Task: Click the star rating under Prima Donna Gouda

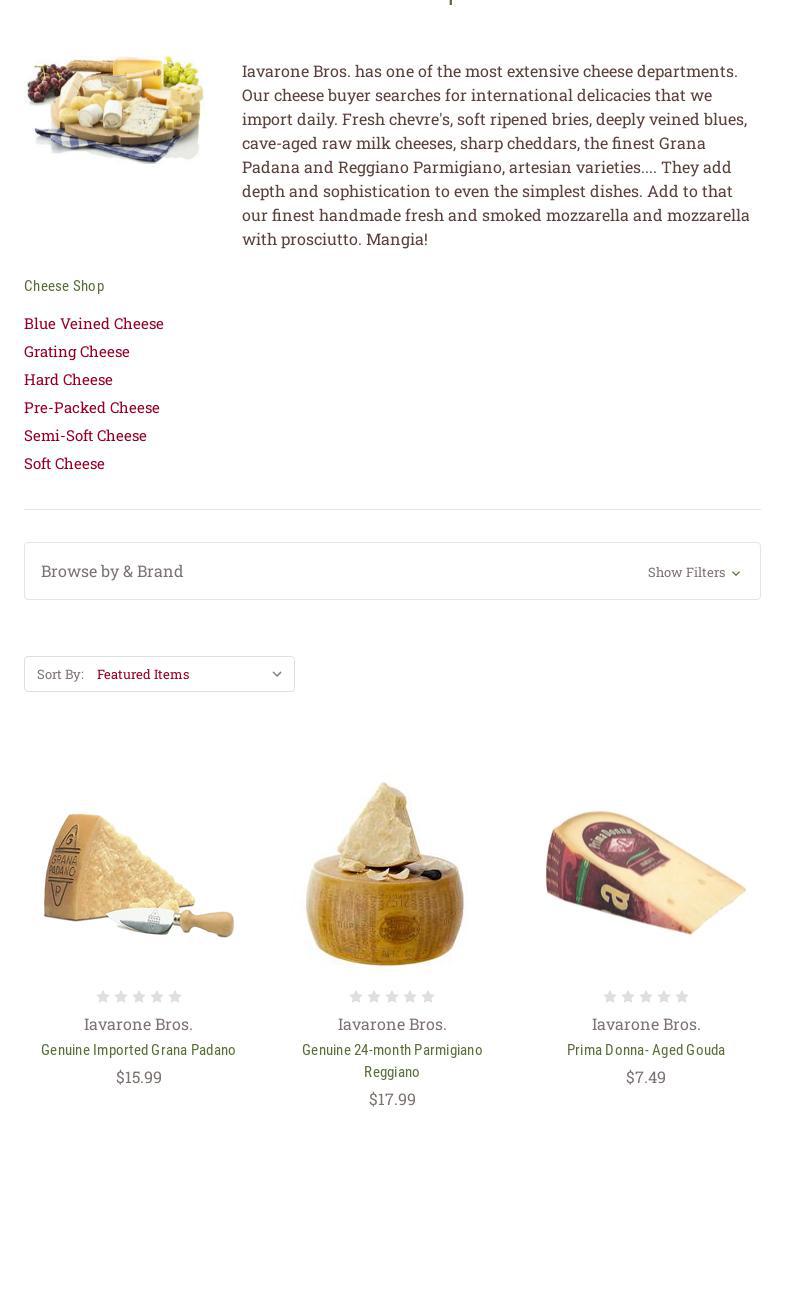Action: coord(646,996)
